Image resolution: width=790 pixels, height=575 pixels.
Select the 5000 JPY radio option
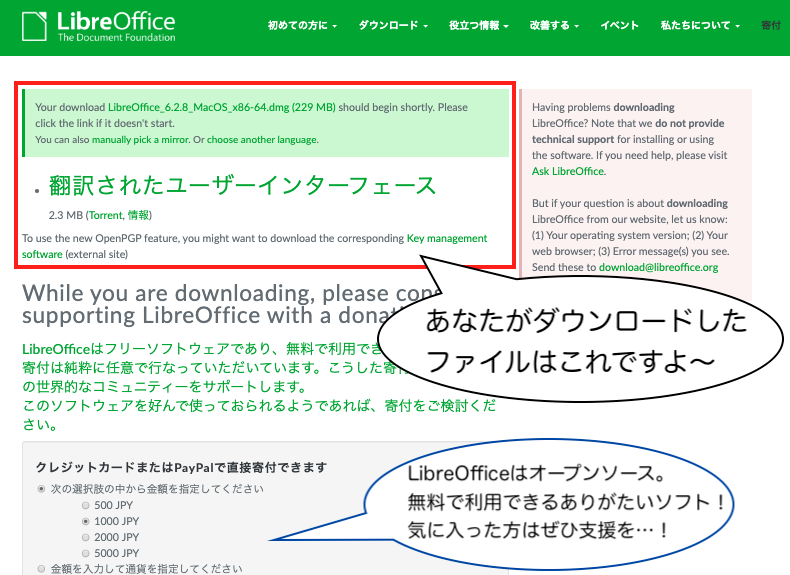pos(86,553)
